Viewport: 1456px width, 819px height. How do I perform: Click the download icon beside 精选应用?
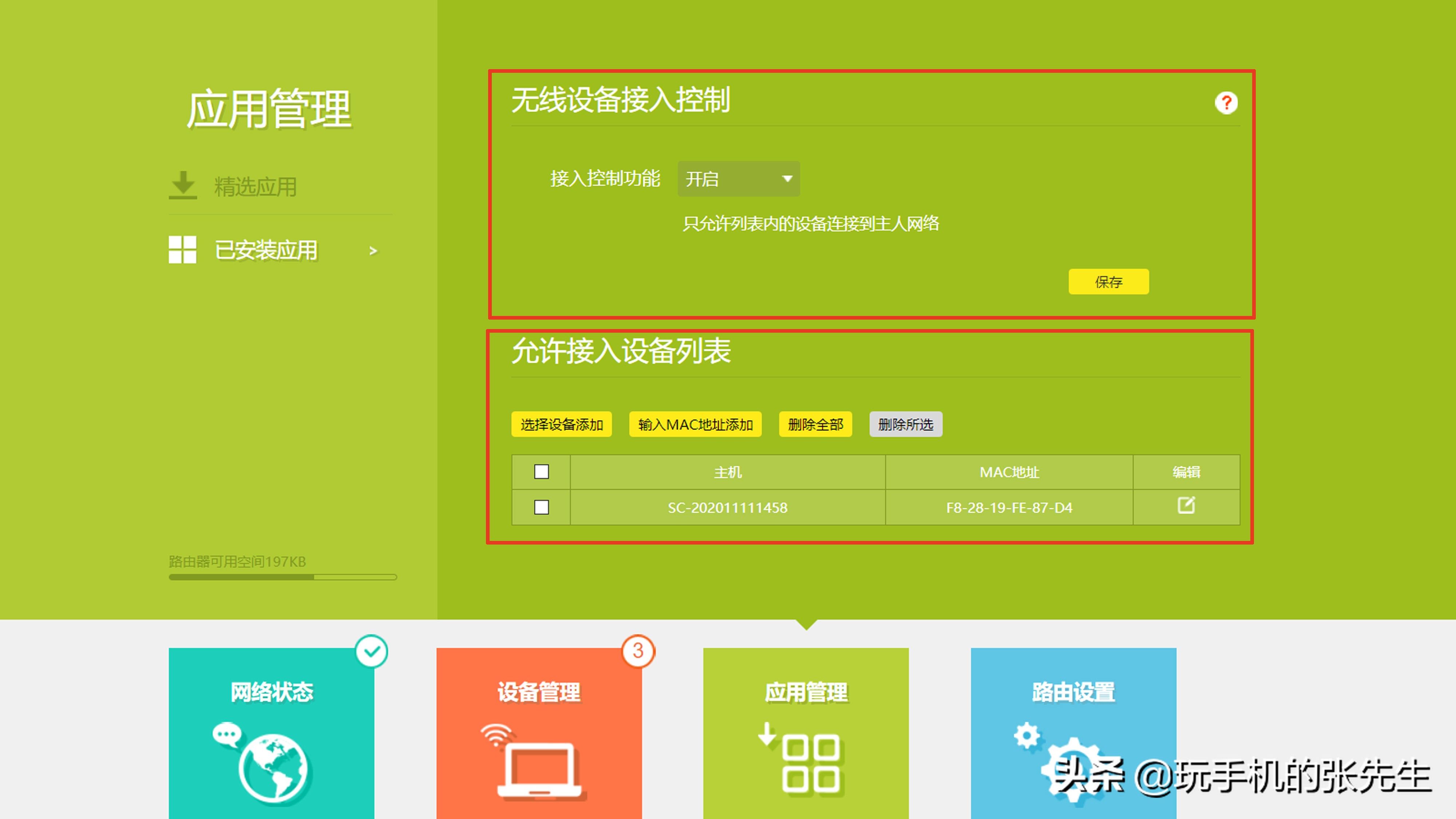coord(183,185)
